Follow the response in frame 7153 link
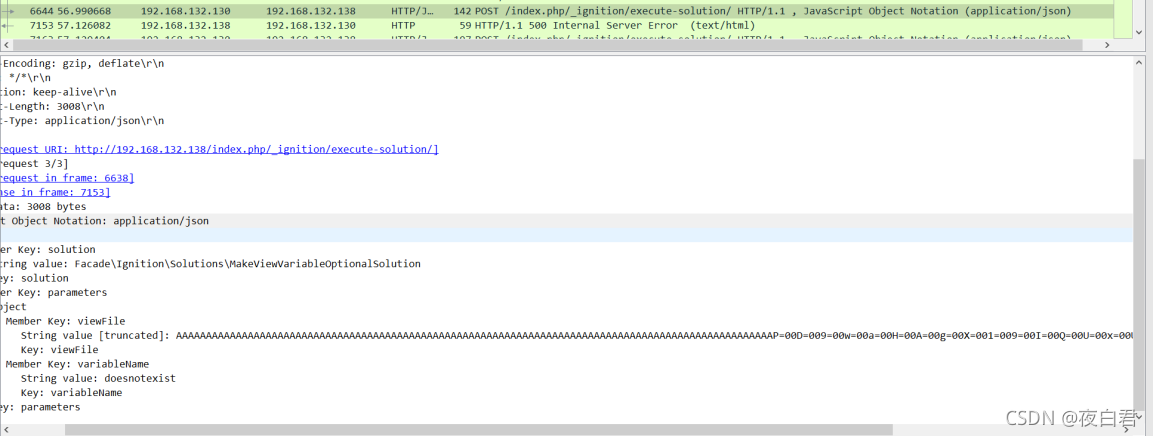 (55, 193)
